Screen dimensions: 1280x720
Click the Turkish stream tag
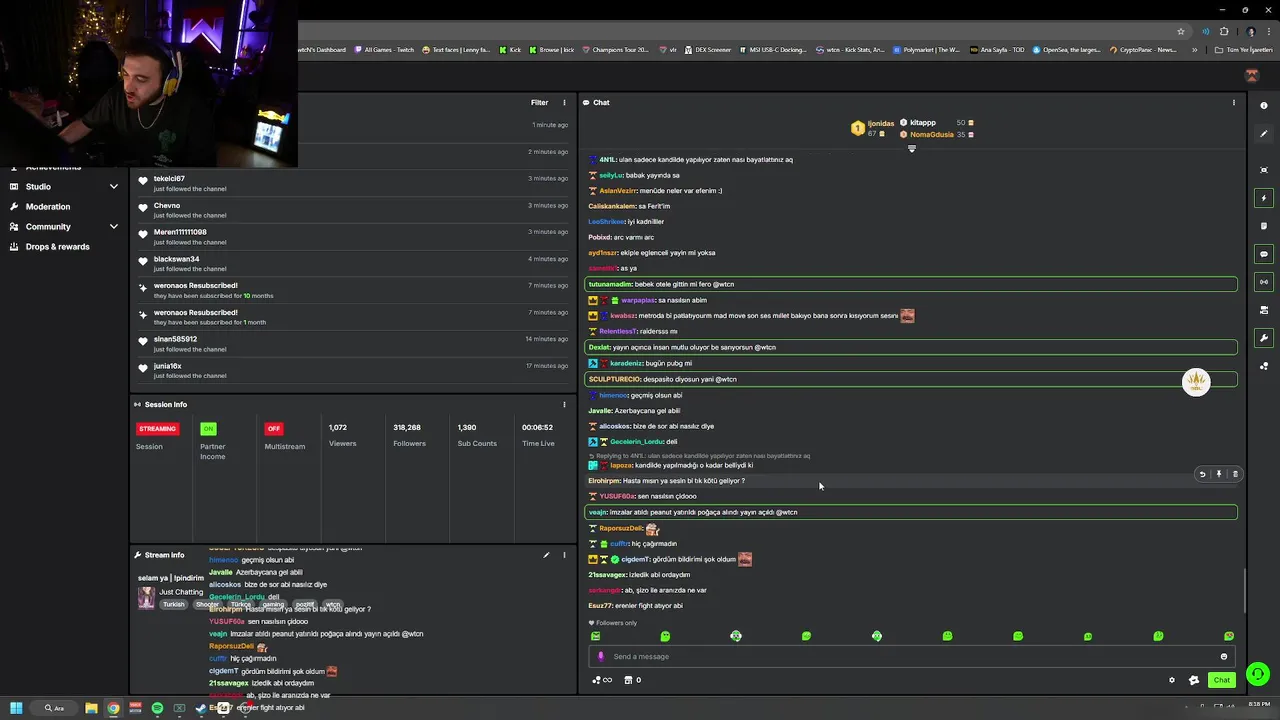[x=174, y=604]
